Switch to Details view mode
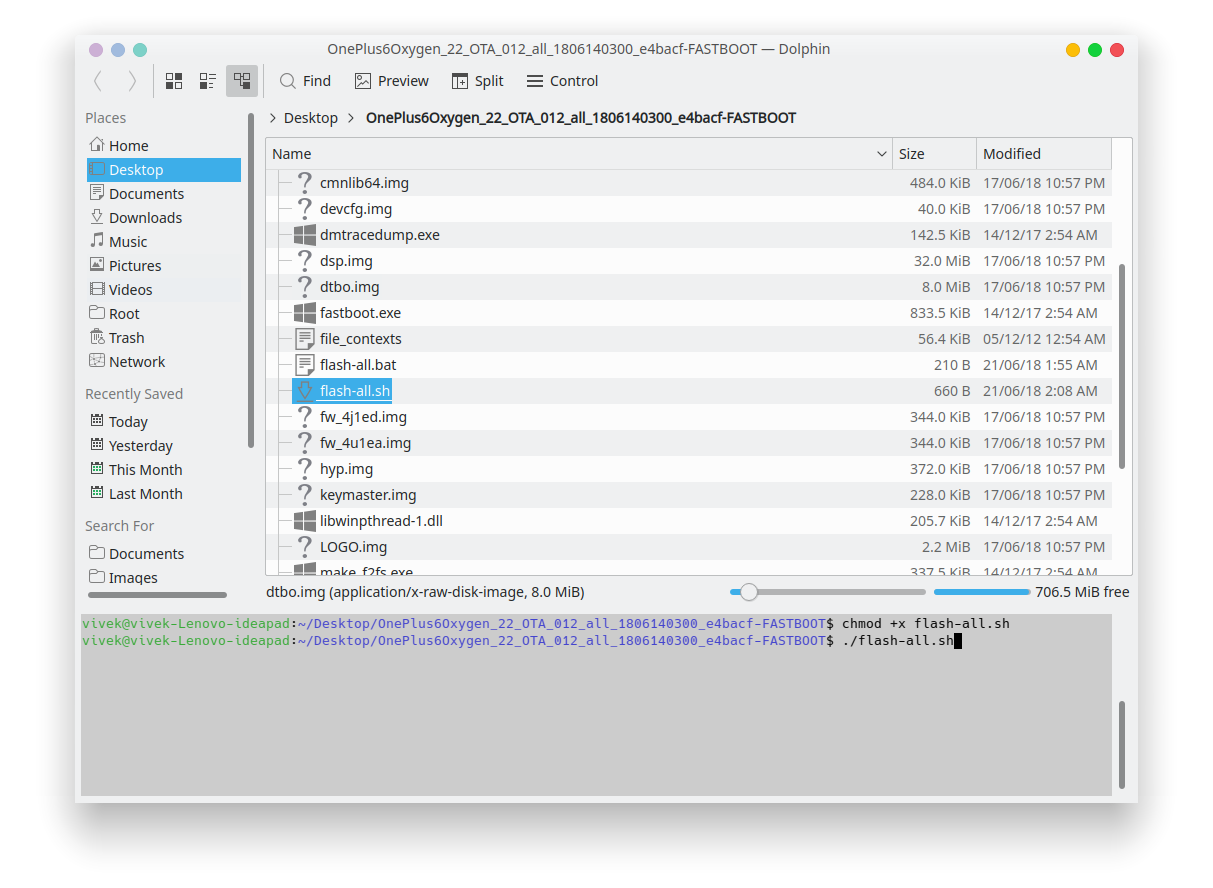 tap(242, 81)
